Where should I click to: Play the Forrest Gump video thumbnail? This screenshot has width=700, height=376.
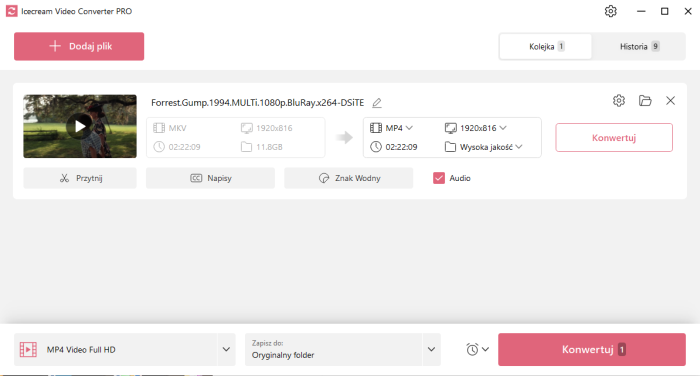[80, 126]
